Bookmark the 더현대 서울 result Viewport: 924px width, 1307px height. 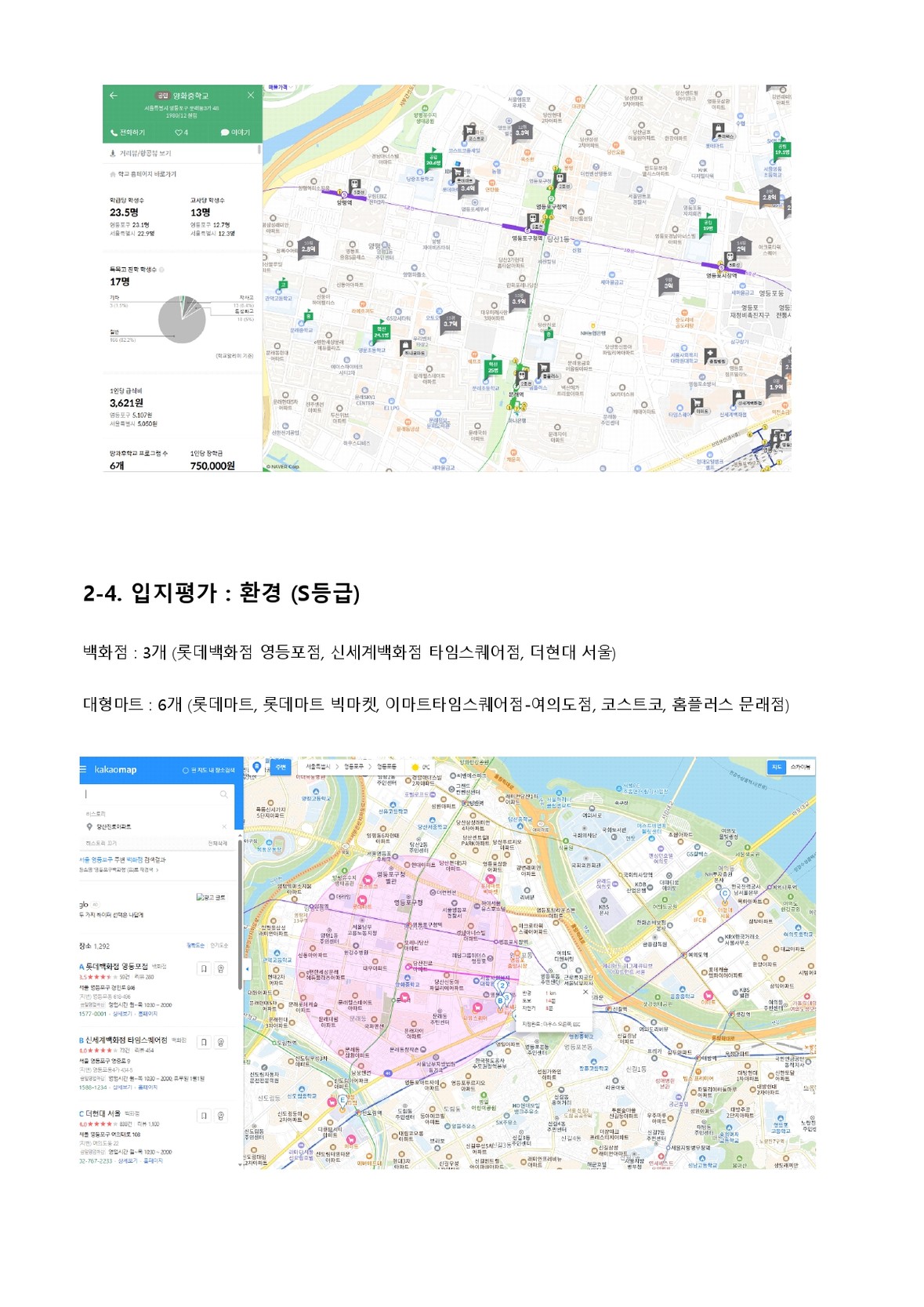204,1115
